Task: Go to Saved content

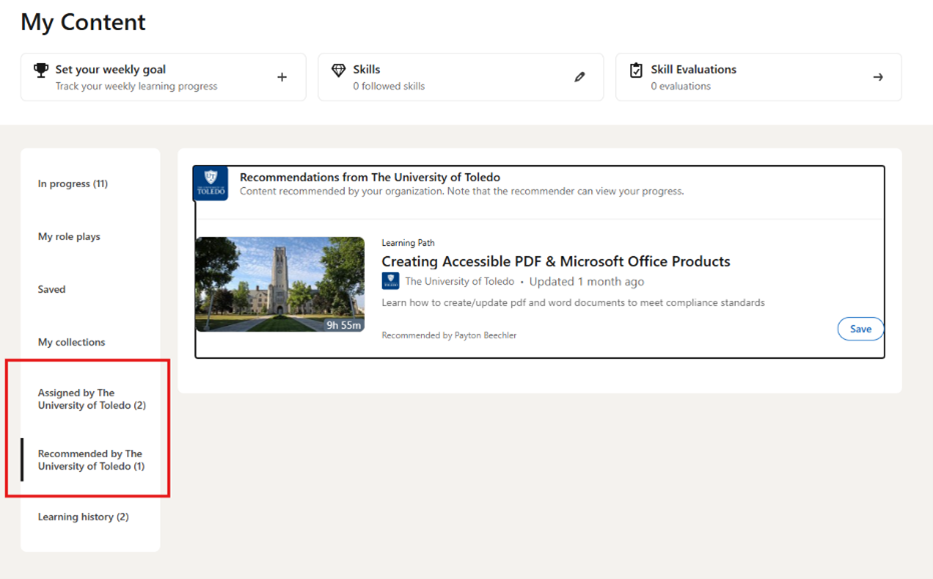Action: tap(52, 289)
